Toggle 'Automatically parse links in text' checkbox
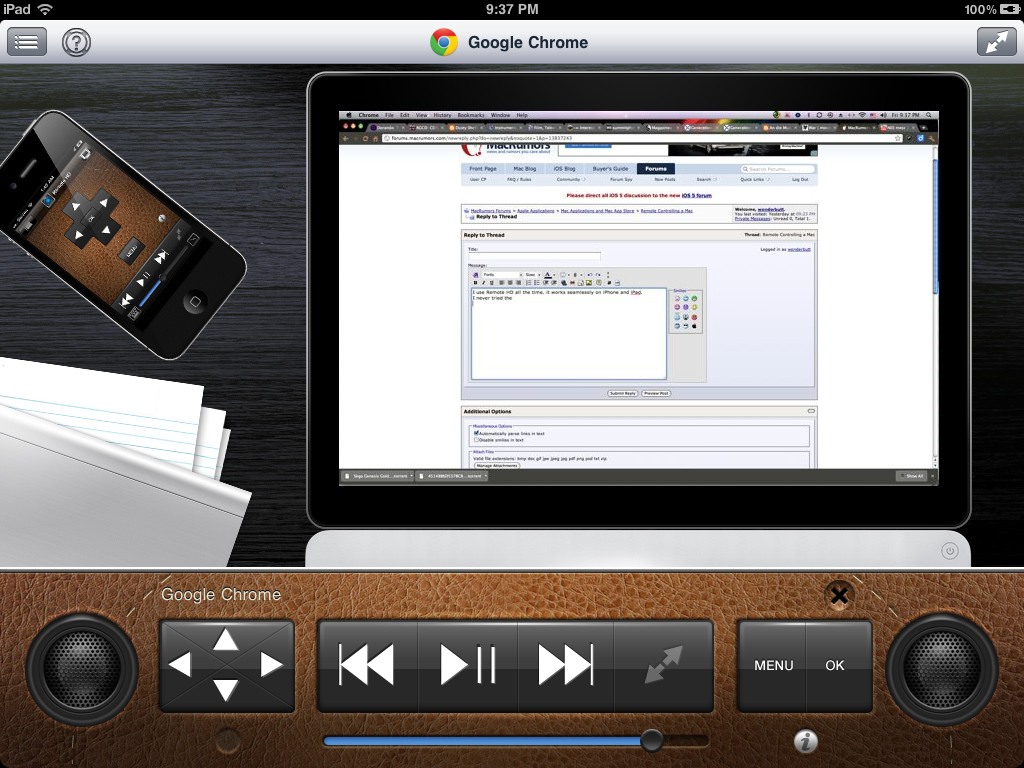The image size is (1024, 768). tap(476, 433)
